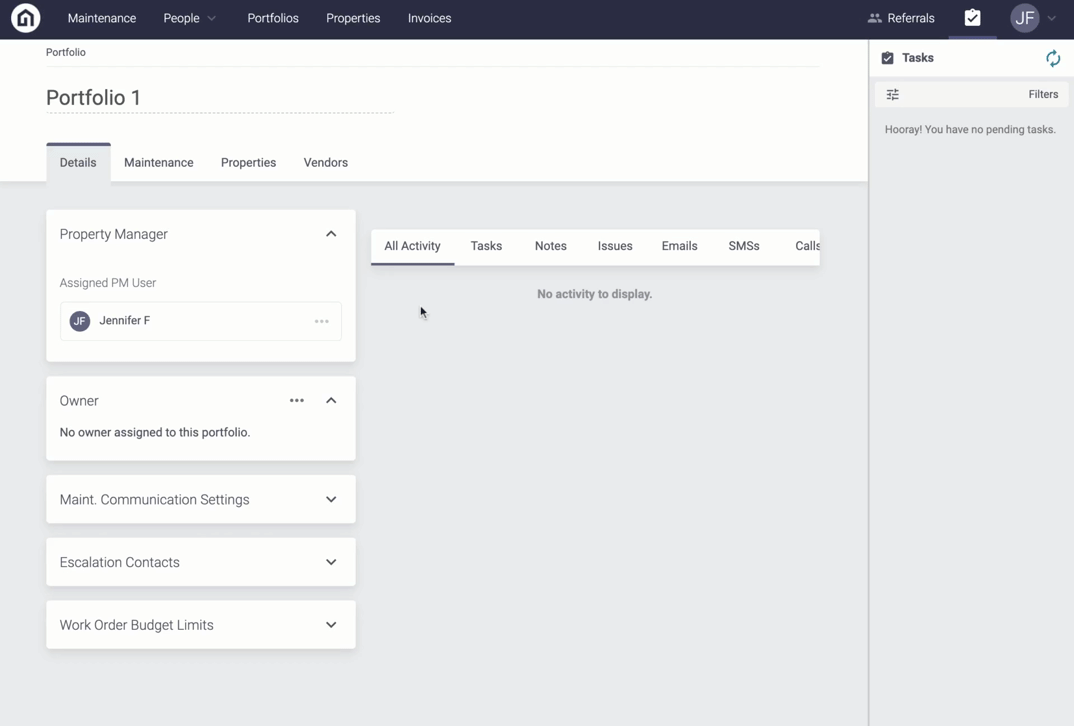The width and height of the screenshot is (1074, 726).
Task: Click the JF user avatar
Action: tap(1025, 18)
